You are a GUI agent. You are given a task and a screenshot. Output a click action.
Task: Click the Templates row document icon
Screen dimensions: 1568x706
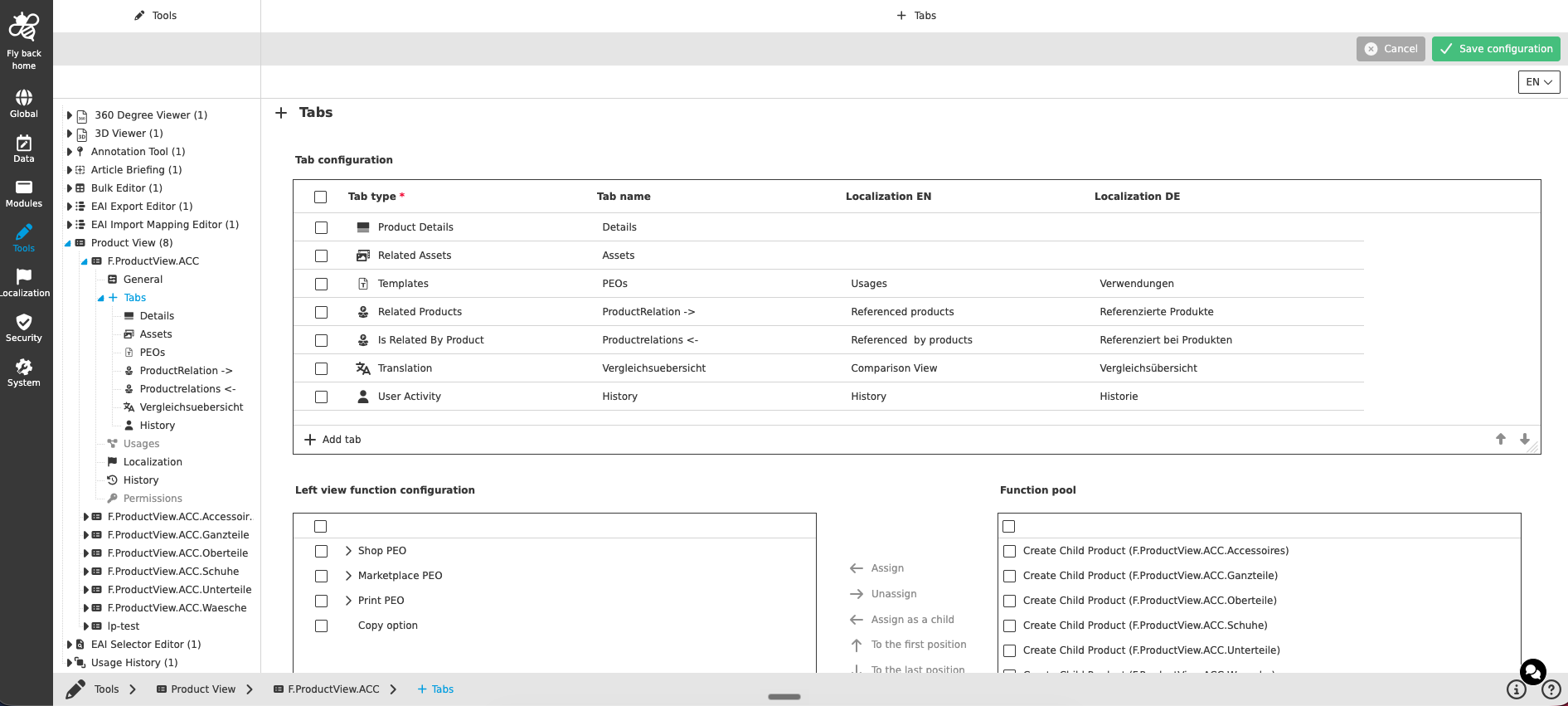click(363, 284)
